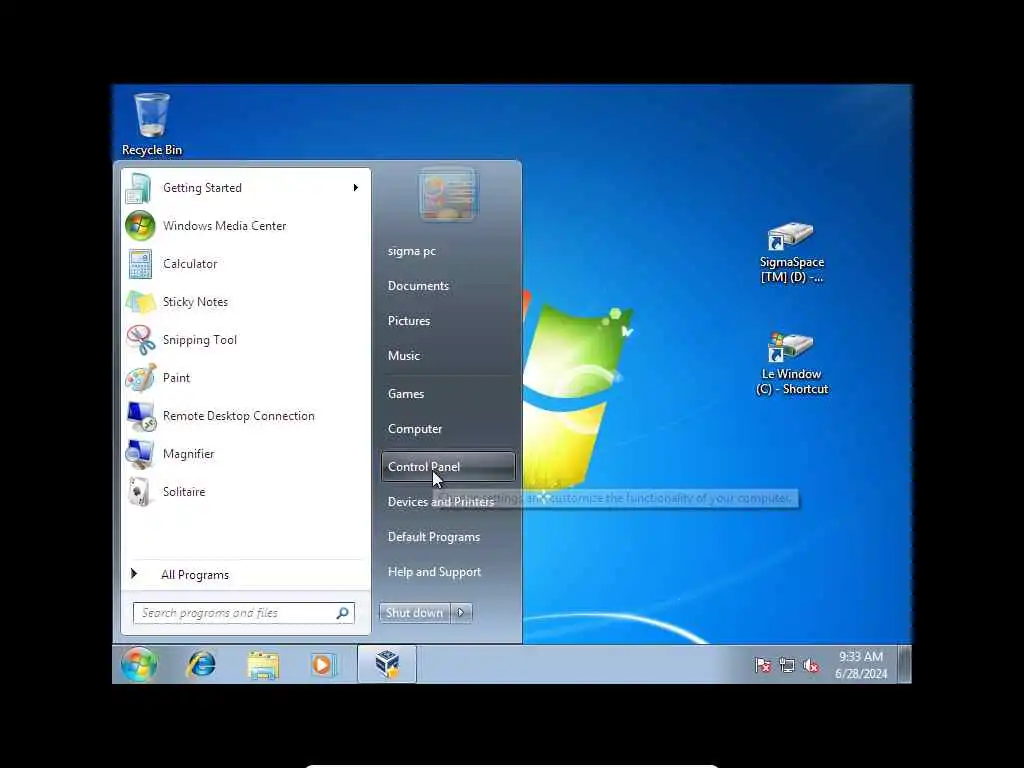The width and height of the screenshot is (1024, 768).
Task: Open Computer from Start menu
Action: click(415, 429)
